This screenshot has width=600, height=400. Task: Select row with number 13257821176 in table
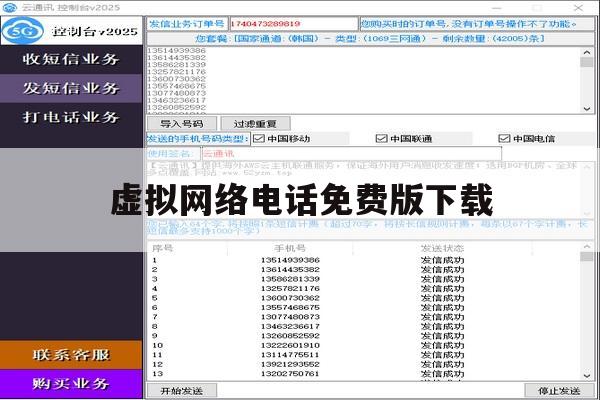[x=364, y=289]
